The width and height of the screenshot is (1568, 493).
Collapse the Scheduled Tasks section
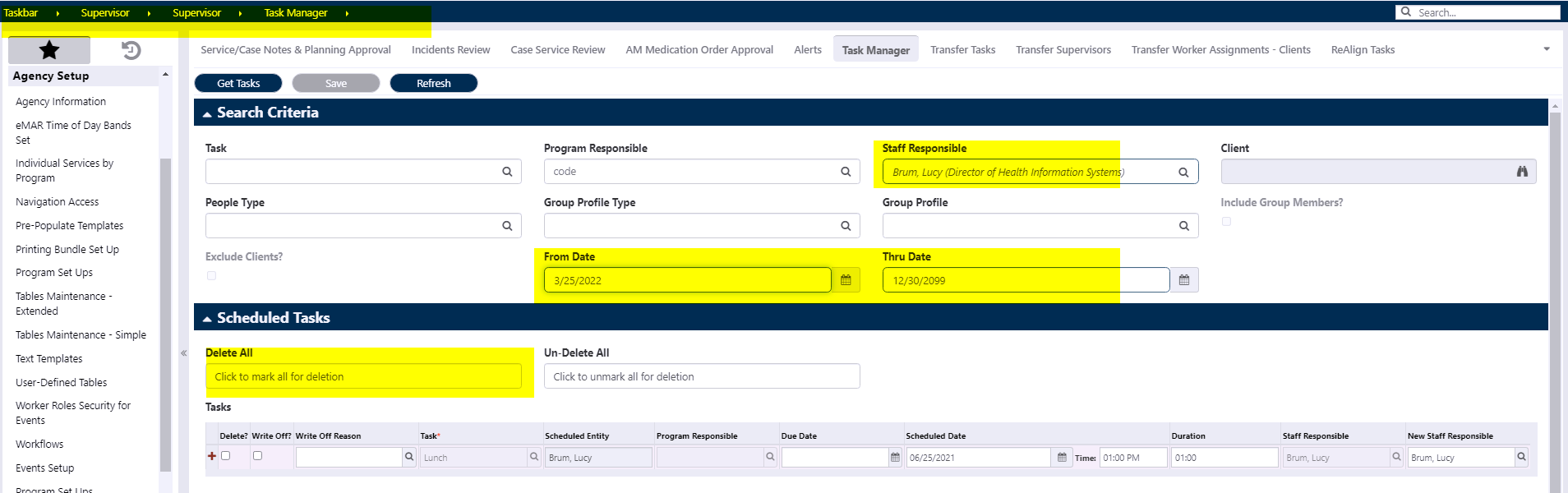tap(207, 319)
